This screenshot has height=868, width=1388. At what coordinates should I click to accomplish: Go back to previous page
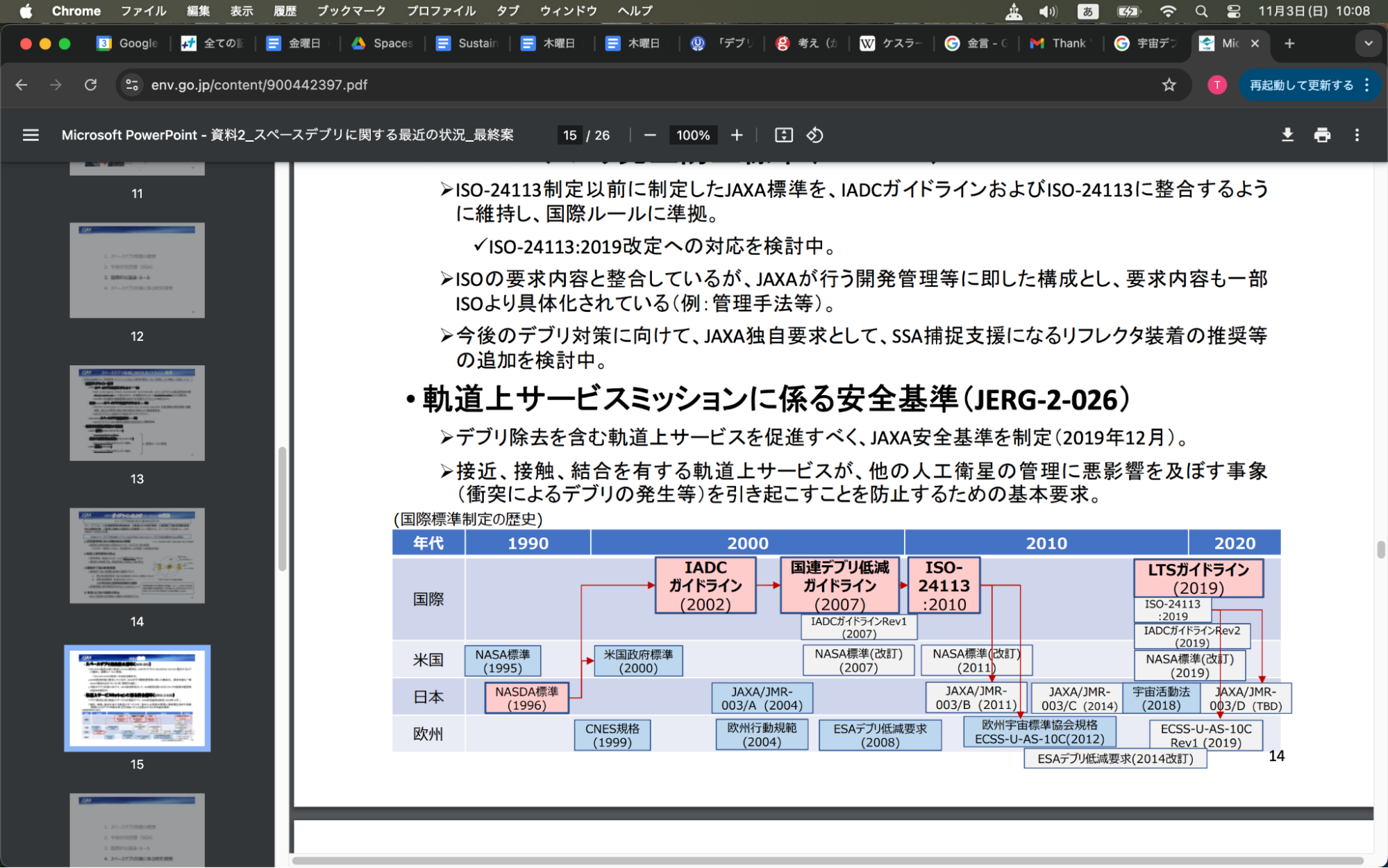22,85
